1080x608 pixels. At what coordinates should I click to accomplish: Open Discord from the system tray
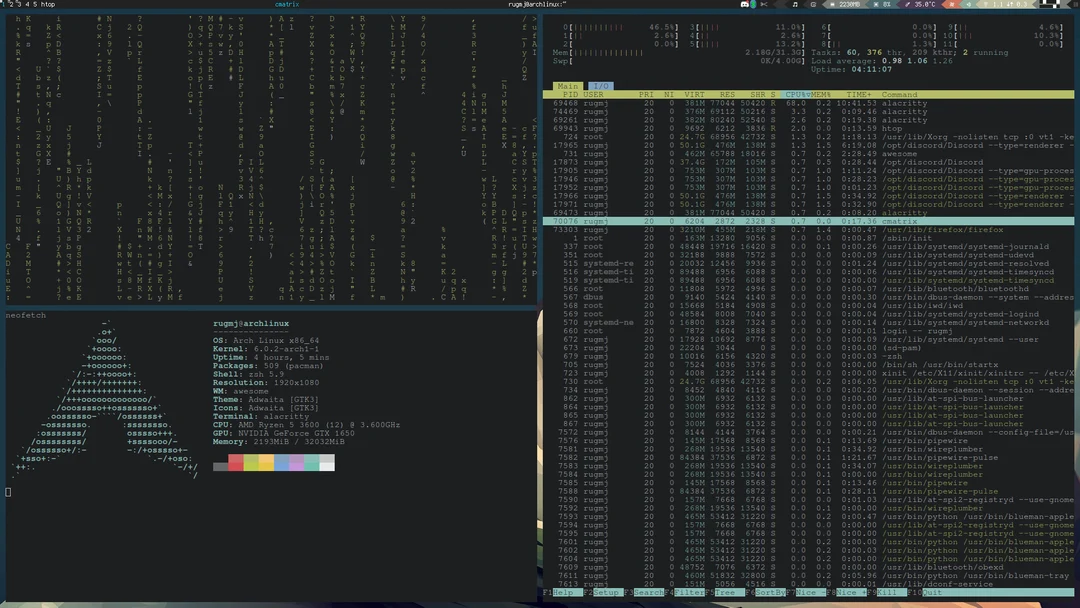(743, 6)
